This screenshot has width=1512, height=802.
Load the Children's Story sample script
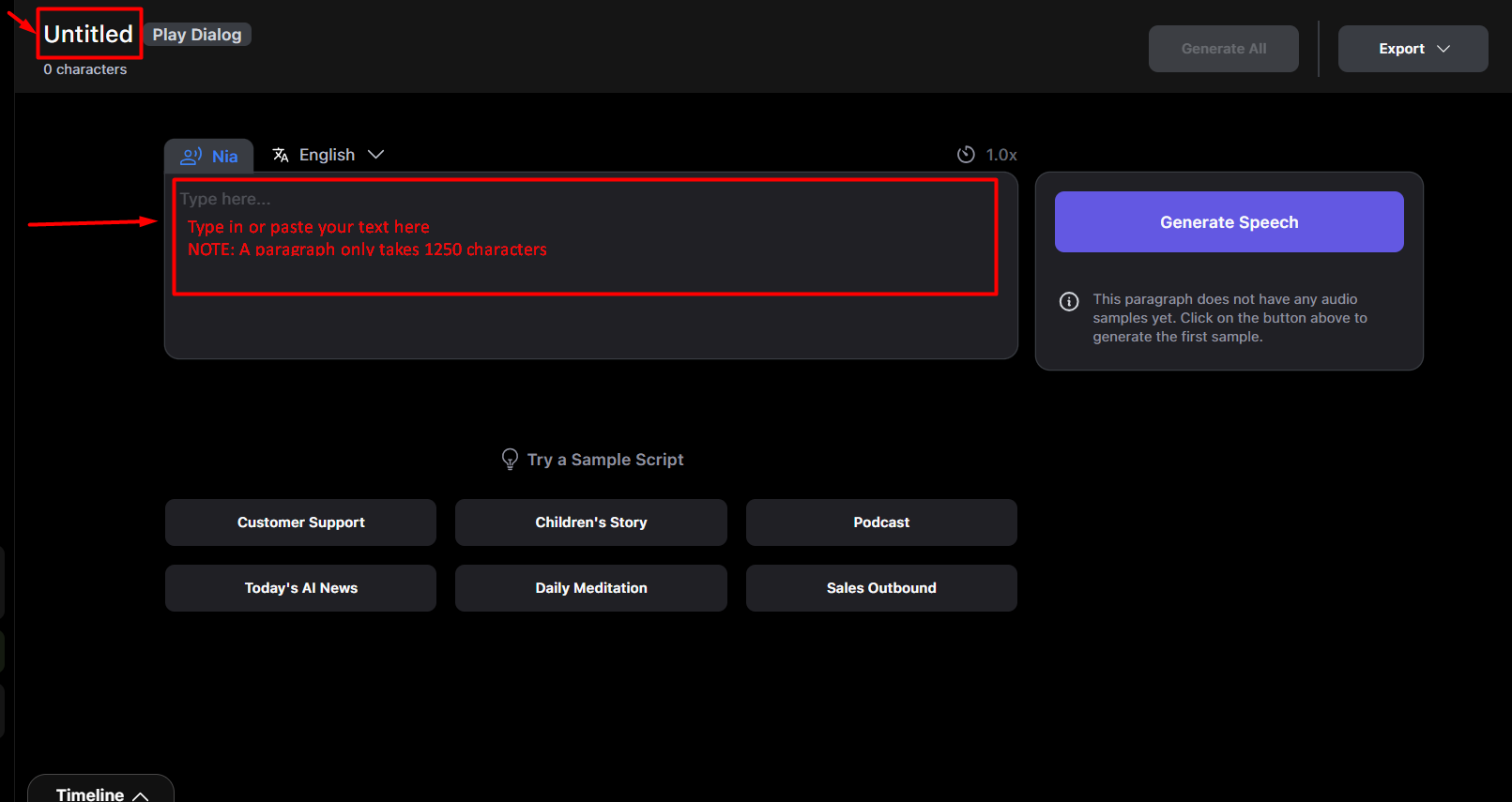pos(591,522)
